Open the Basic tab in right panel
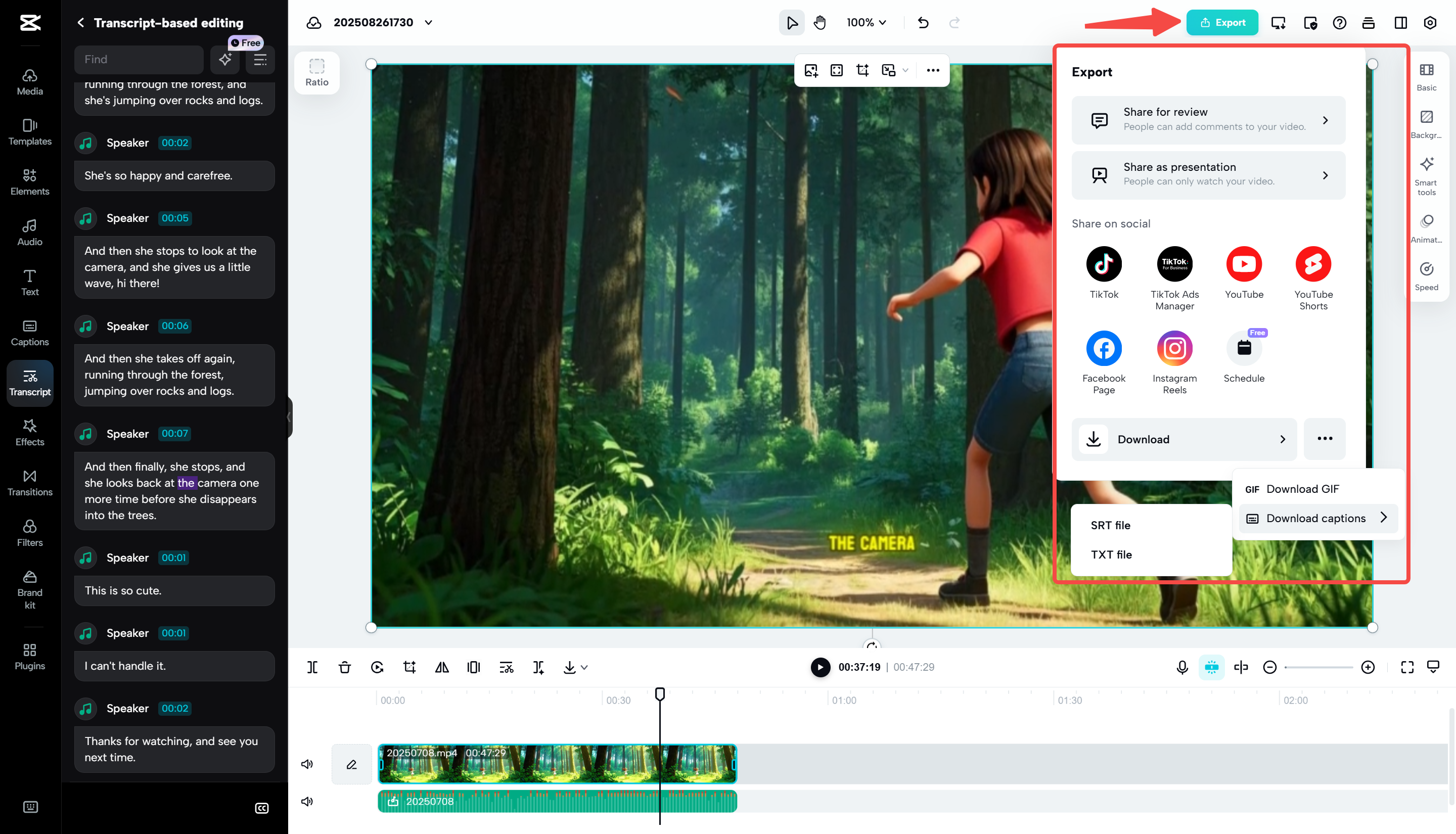This screenshot has height=834, width=1456. (1426, 77)
